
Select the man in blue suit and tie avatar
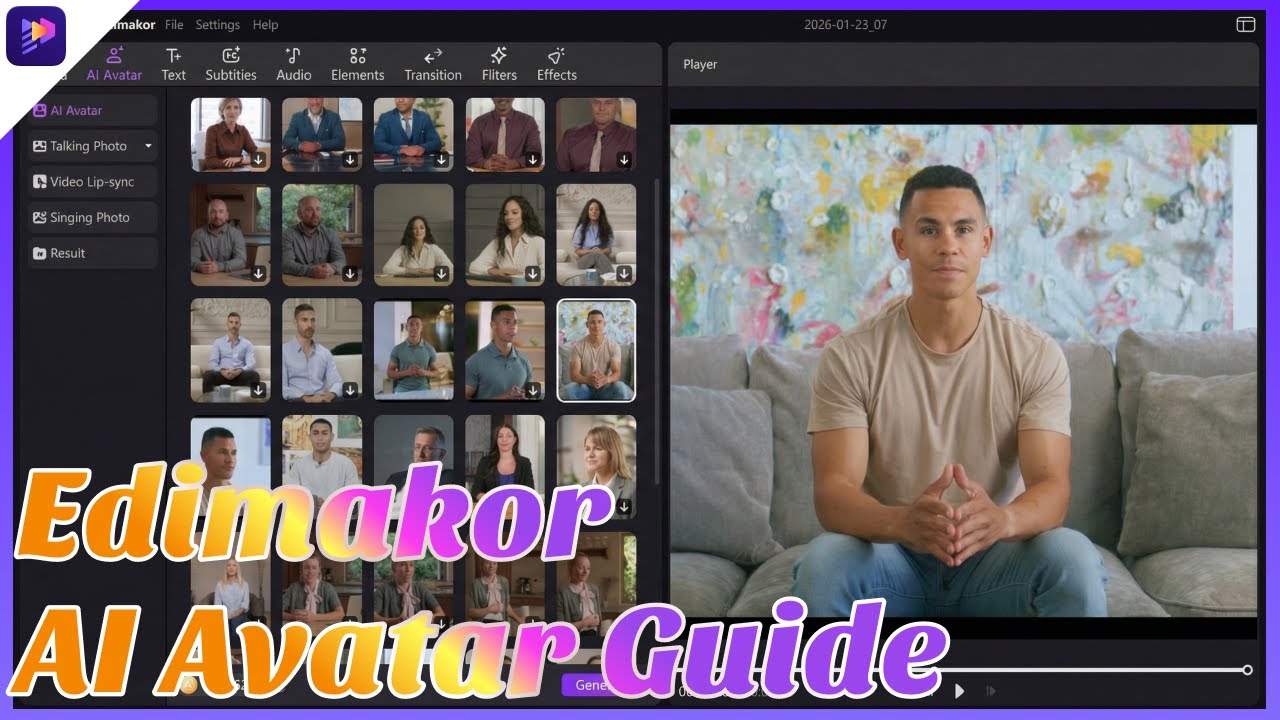[414, 133]
